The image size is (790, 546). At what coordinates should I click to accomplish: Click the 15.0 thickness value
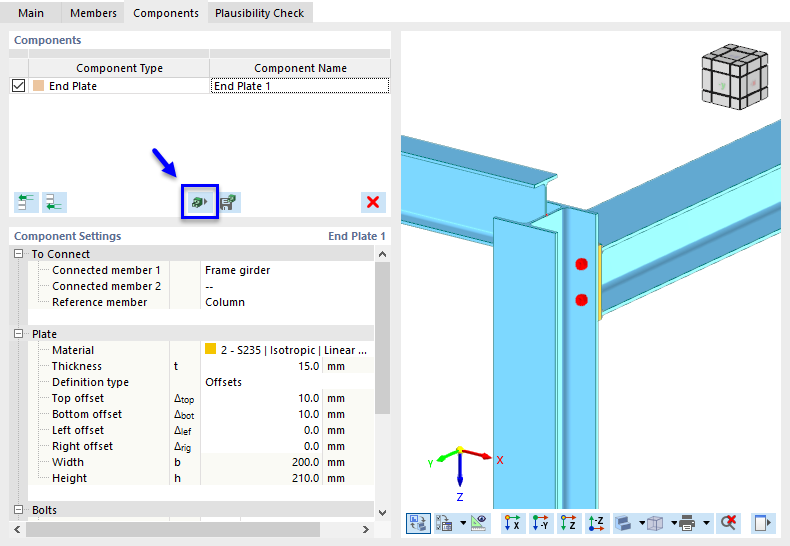tap(261, 366)
